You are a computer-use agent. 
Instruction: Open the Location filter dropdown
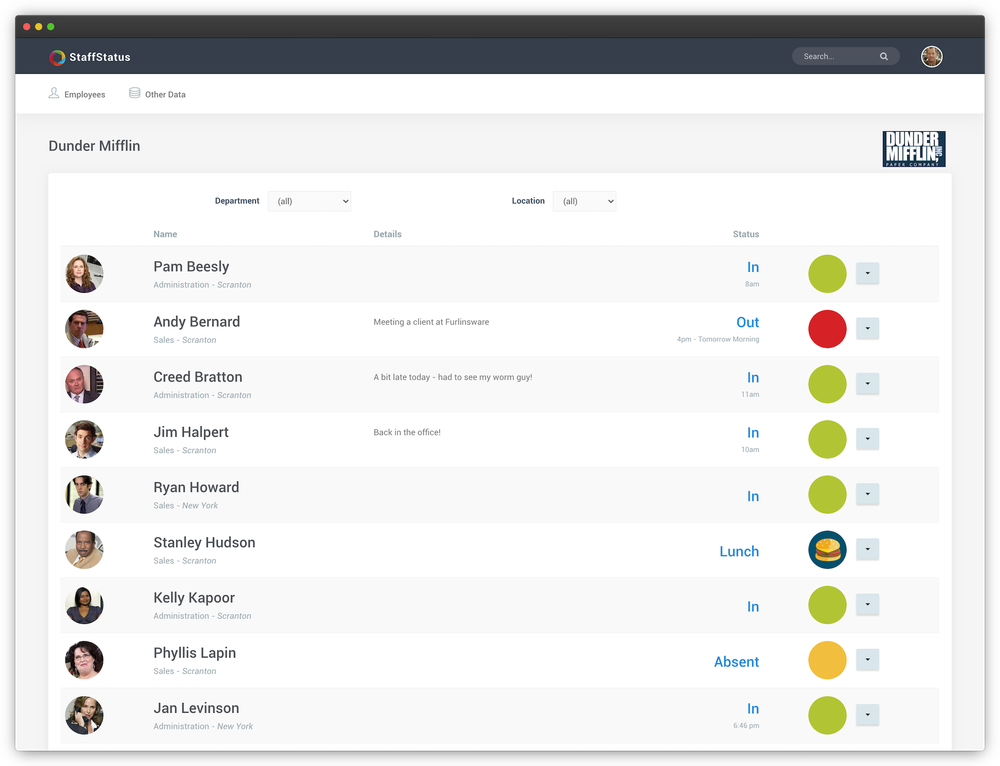[584, 200]
